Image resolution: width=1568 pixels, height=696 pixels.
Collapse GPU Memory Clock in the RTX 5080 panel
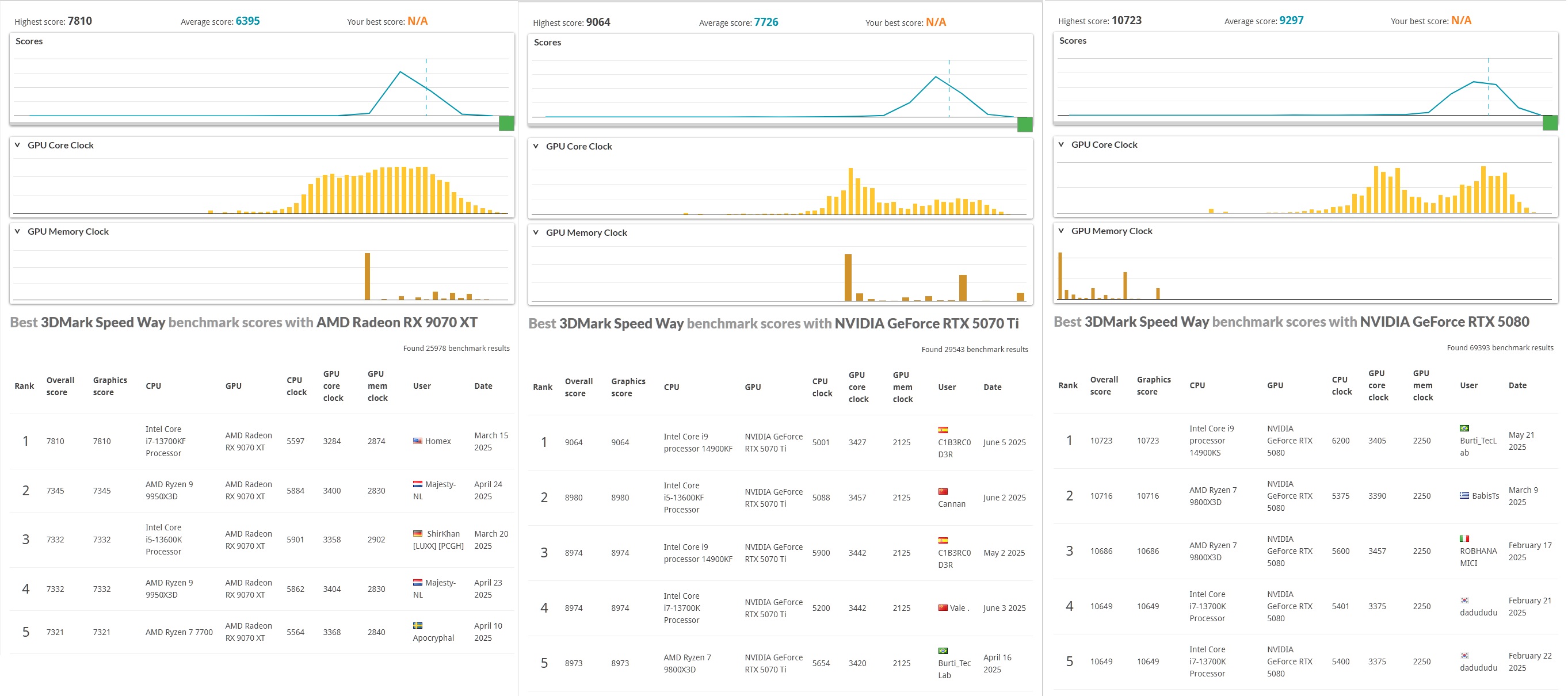click(1061, 231)
